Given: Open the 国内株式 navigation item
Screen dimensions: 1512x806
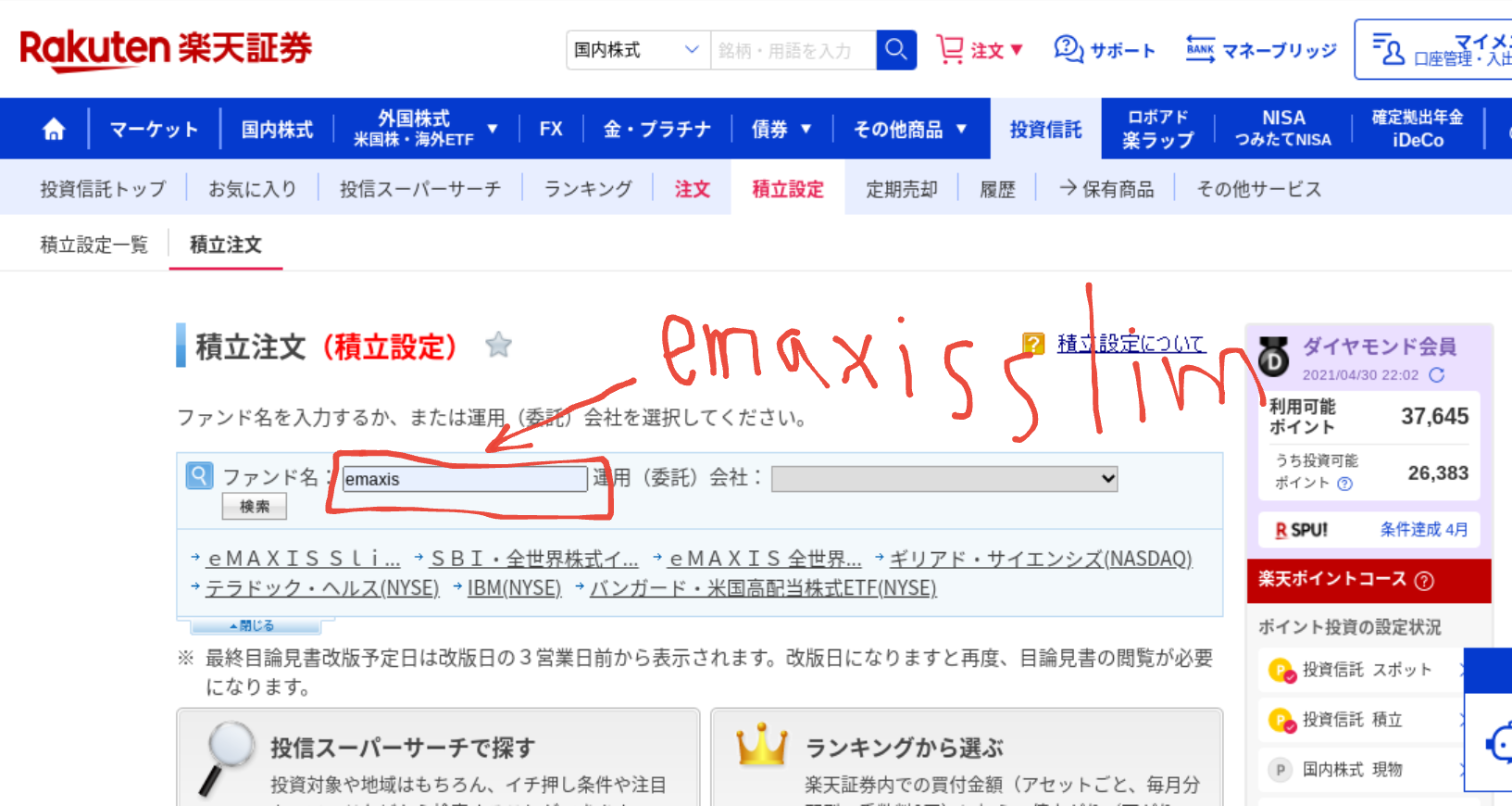Looking at the screenshot, I should [x=277, y=129].
